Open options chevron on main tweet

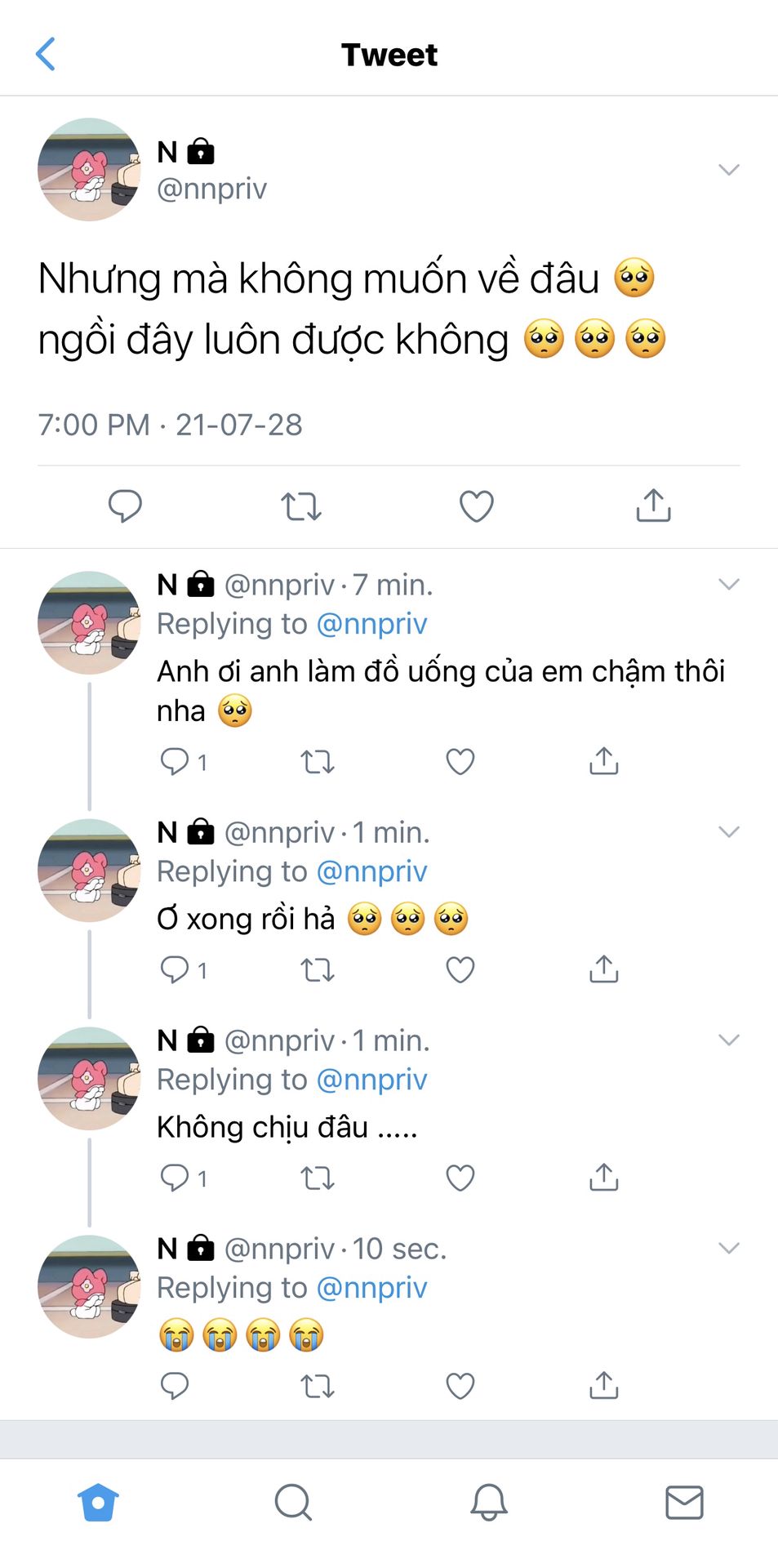coord(728,170)
